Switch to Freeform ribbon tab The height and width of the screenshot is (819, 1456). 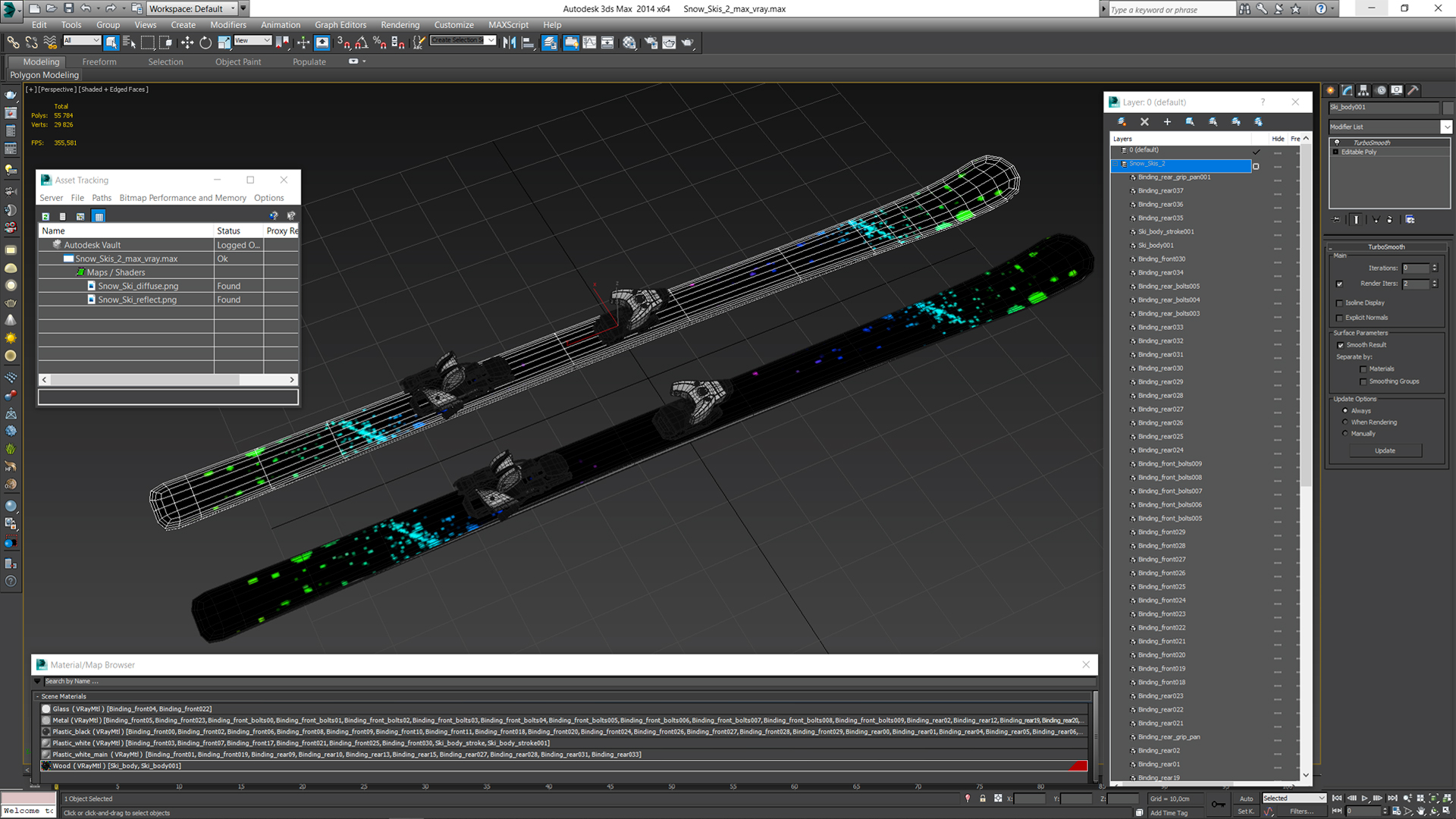[99, 62]
